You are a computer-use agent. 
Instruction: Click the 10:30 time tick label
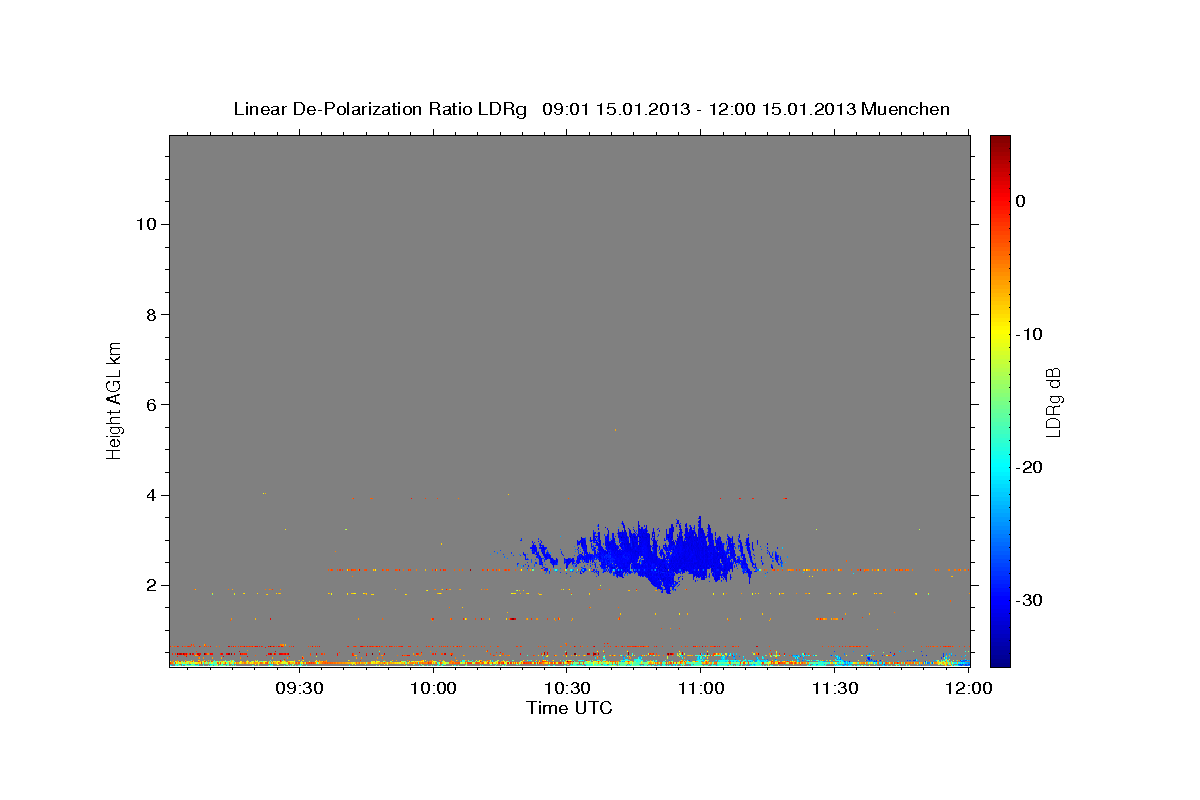tap(567, 689)
